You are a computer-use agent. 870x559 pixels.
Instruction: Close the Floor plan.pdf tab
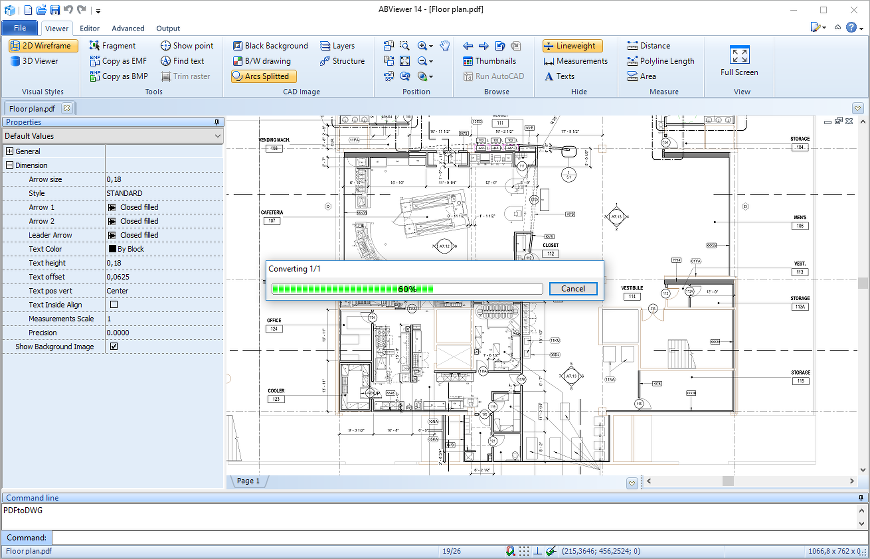tap(67, 108)
